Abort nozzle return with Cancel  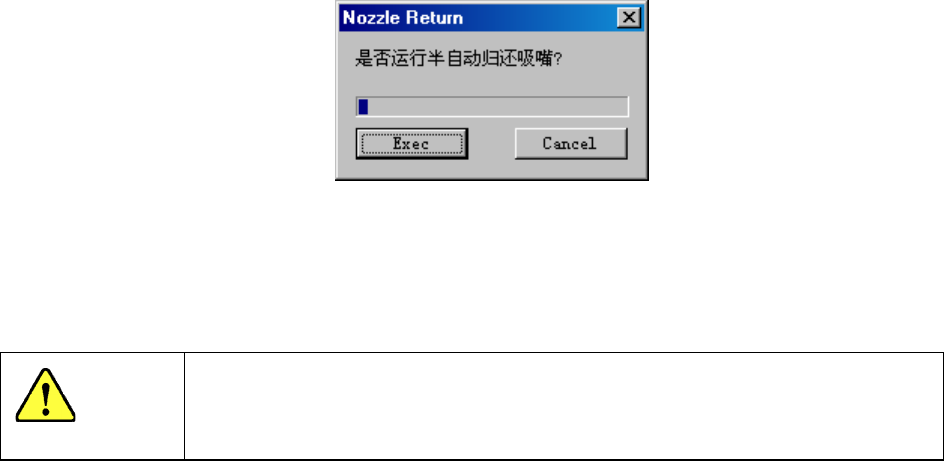(x=571, y=143)
